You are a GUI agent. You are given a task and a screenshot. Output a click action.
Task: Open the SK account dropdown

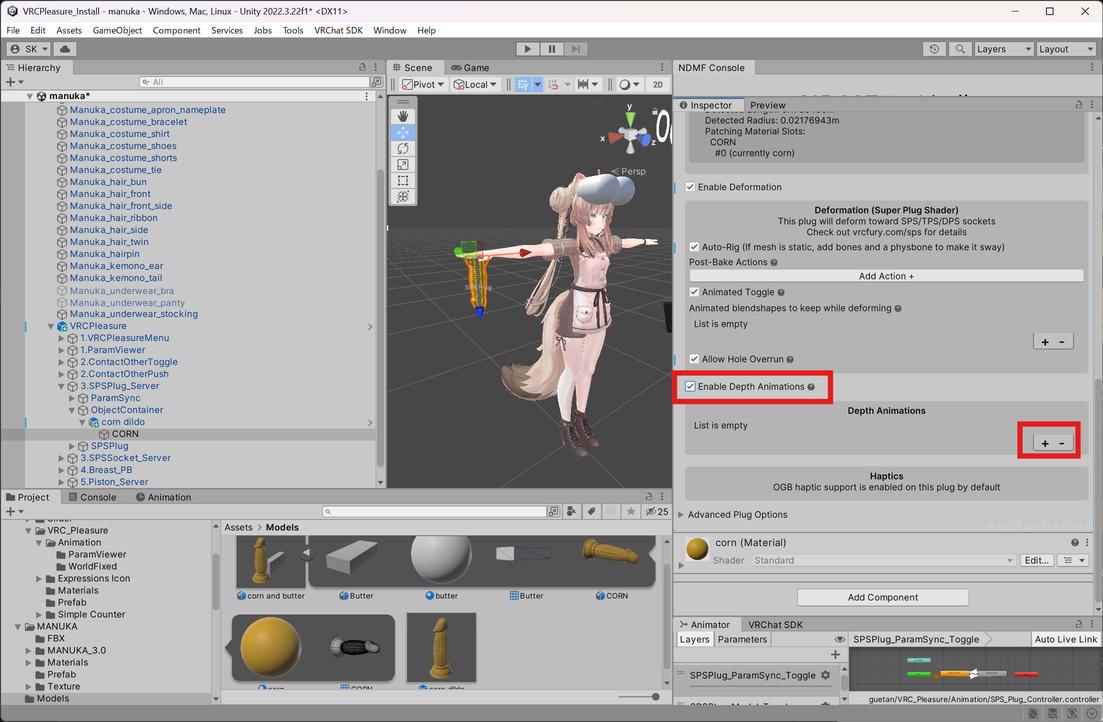(28, 49)
